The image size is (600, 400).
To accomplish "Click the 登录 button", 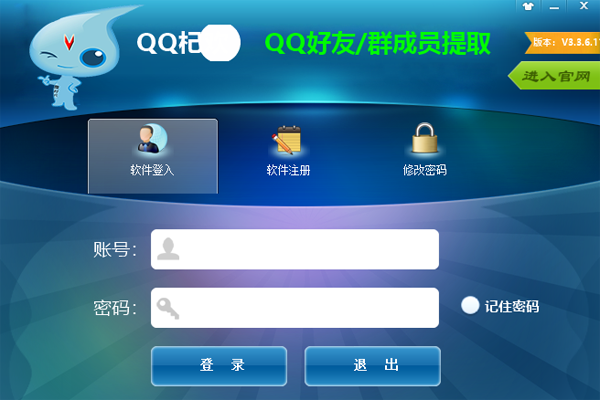I will 219,366.
